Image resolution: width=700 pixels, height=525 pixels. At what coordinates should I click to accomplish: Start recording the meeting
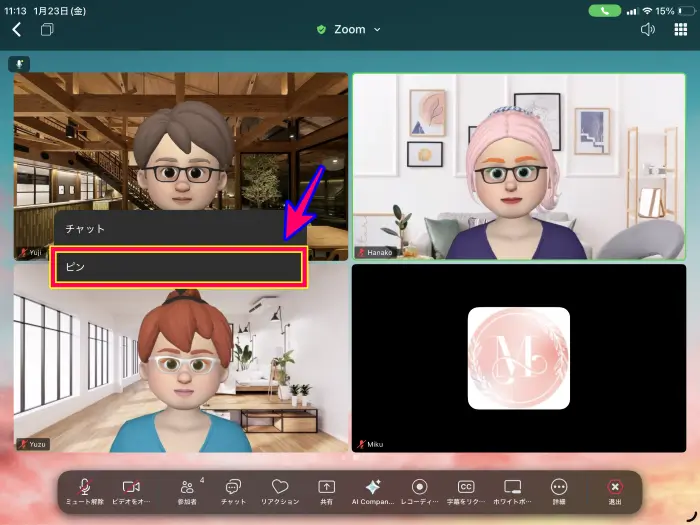(x=420, y=490)
